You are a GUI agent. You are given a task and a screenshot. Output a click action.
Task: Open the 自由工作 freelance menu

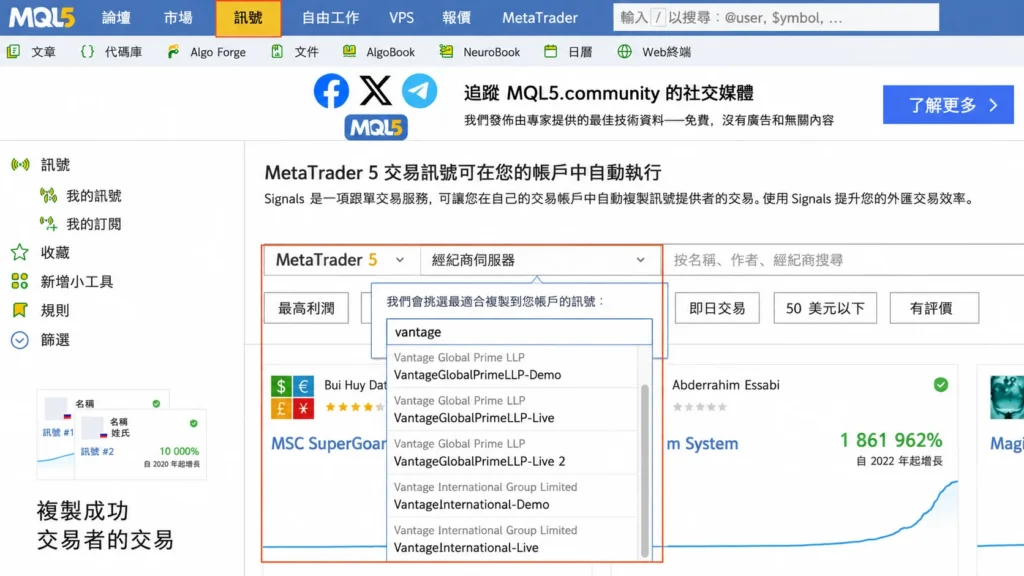[x=330, y=18]
